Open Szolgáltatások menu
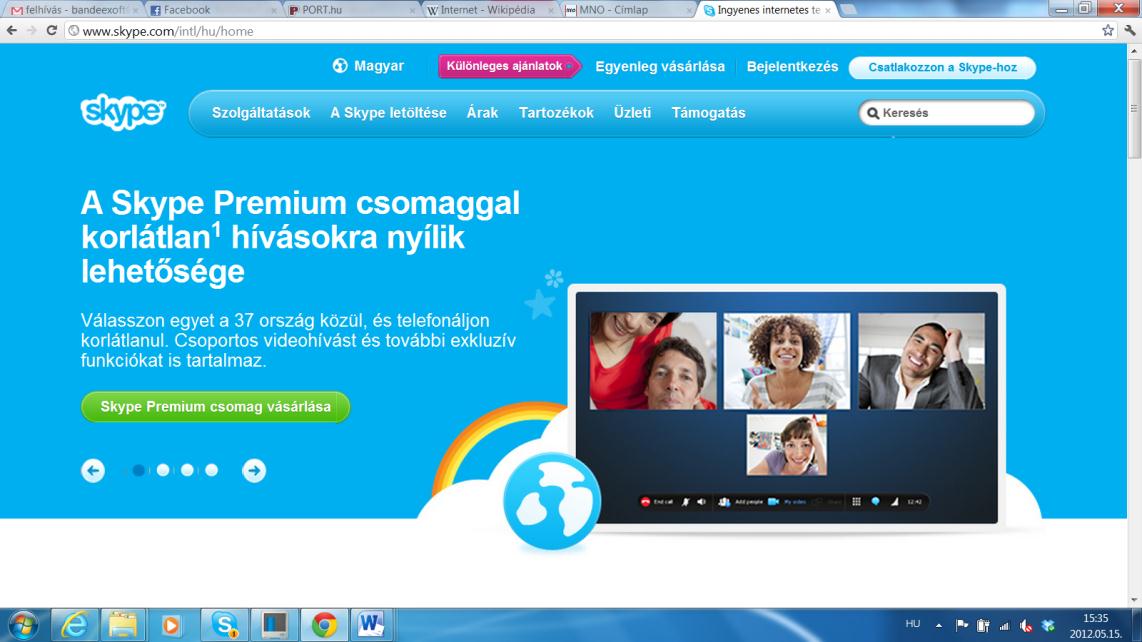1142x642 pixels. [261, 113]
